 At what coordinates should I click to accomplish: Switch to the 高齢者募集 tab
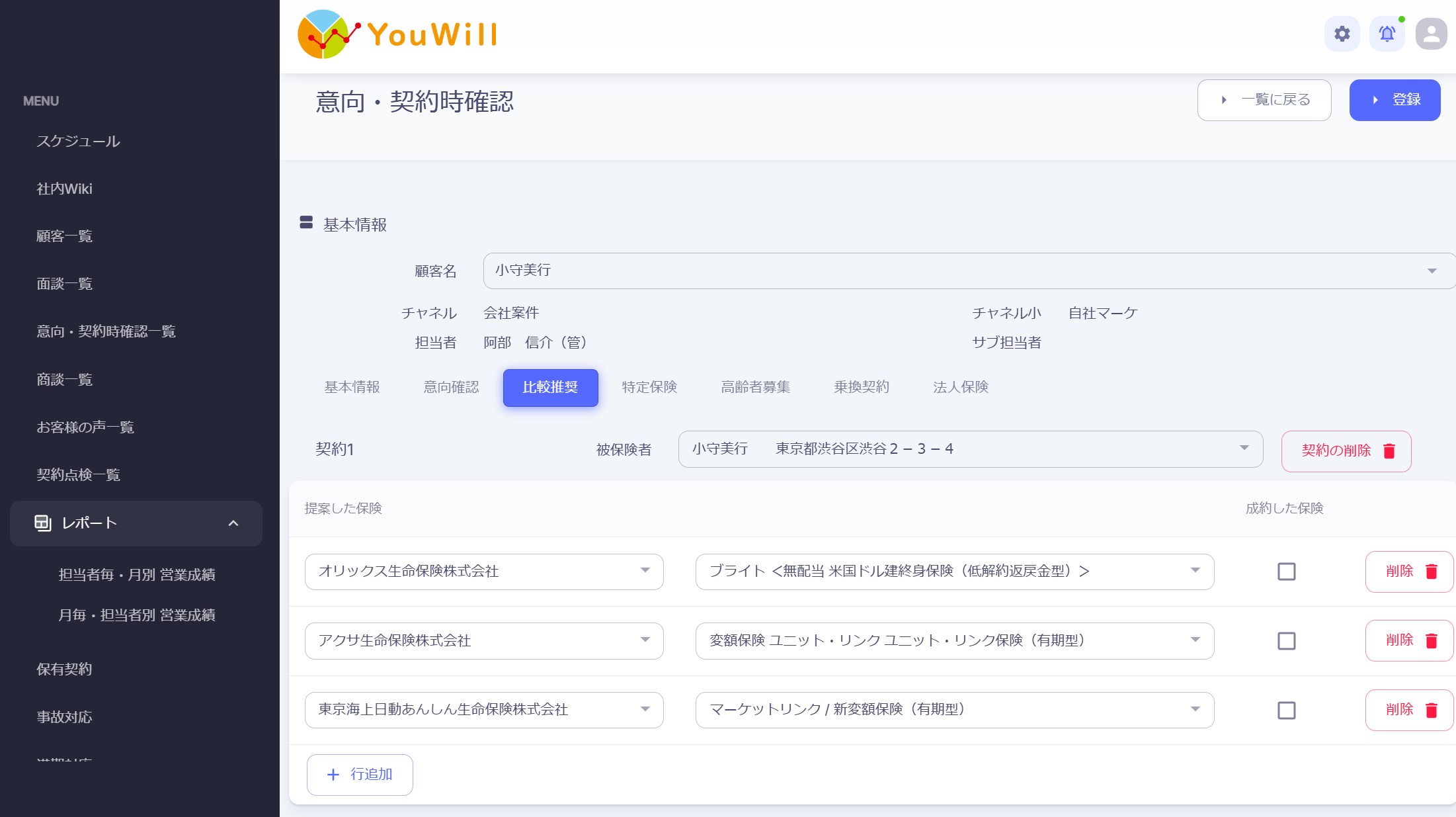pos(755,388)
